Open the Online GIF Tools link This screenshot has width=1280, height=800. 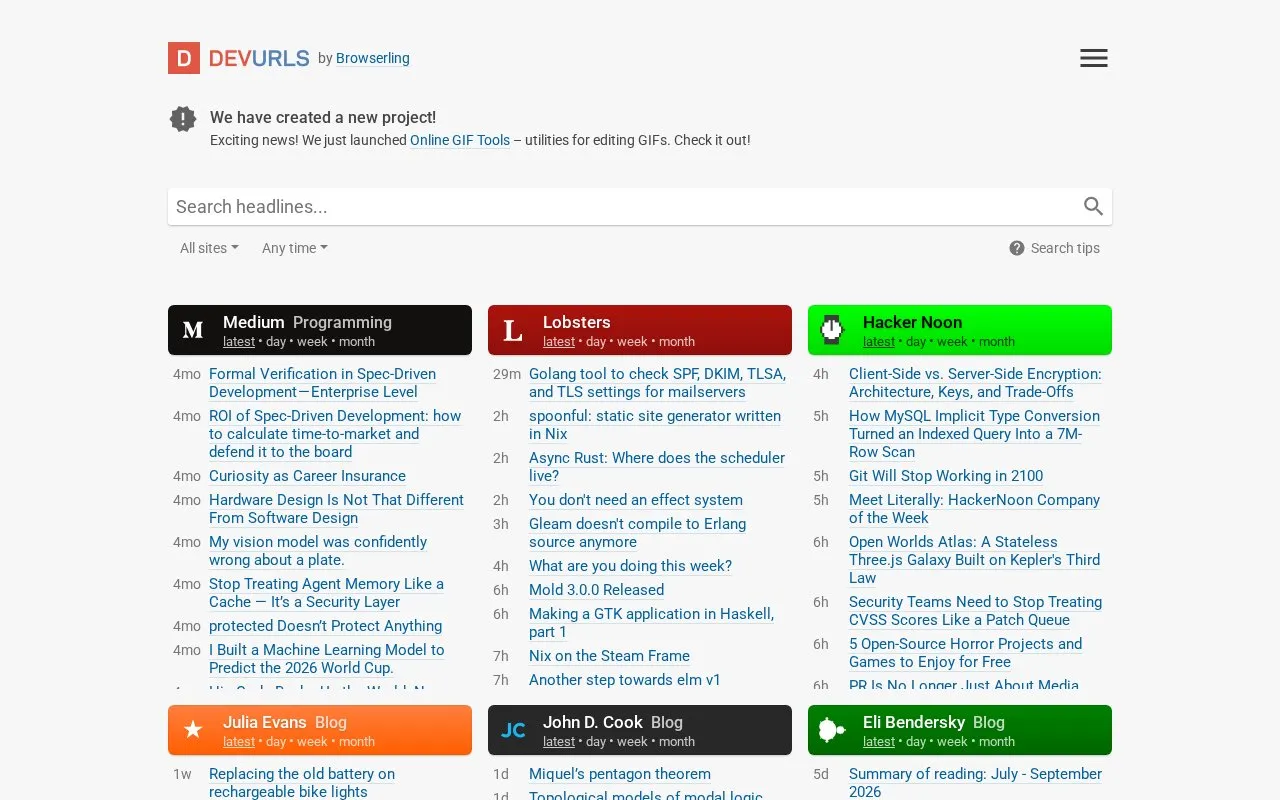pyautogui.click(x=460, y=140)
